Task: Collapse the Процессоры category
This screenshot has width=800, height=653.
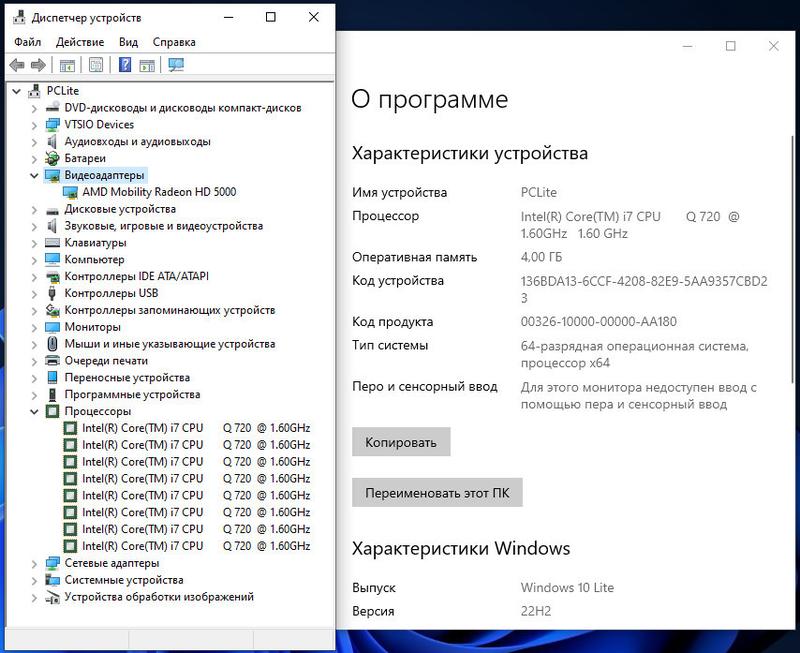Action: 35,411
